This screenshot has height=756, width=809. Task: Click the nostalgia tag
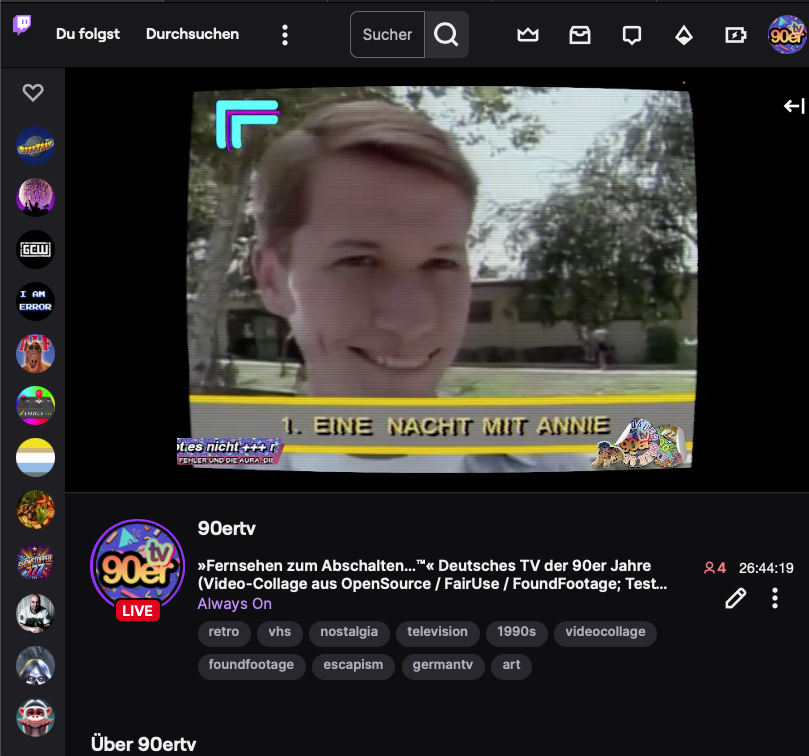(x=349, y=632)
